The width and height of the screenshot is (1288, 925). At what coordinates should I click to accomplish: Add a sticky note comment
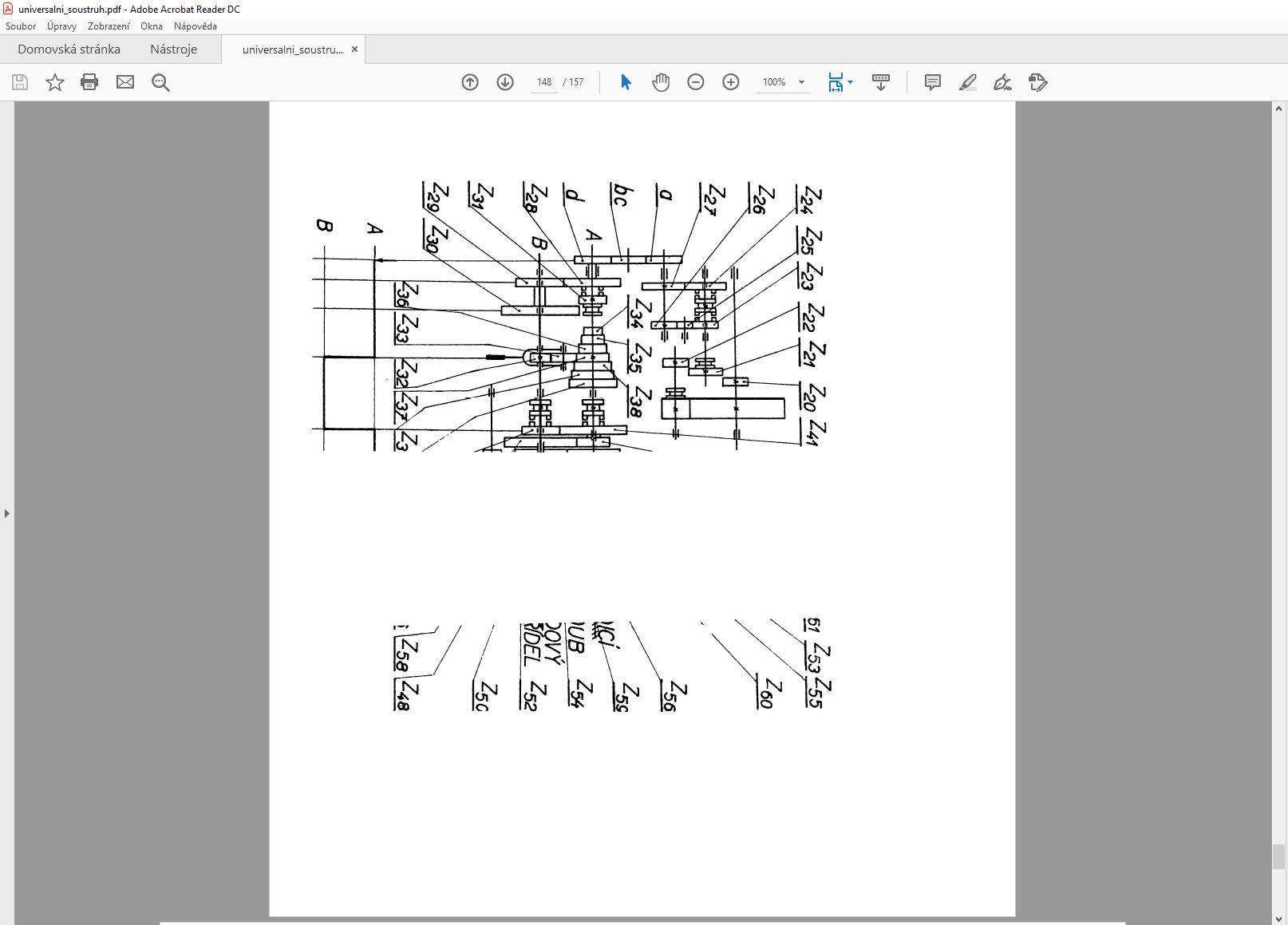coord(932,82)
